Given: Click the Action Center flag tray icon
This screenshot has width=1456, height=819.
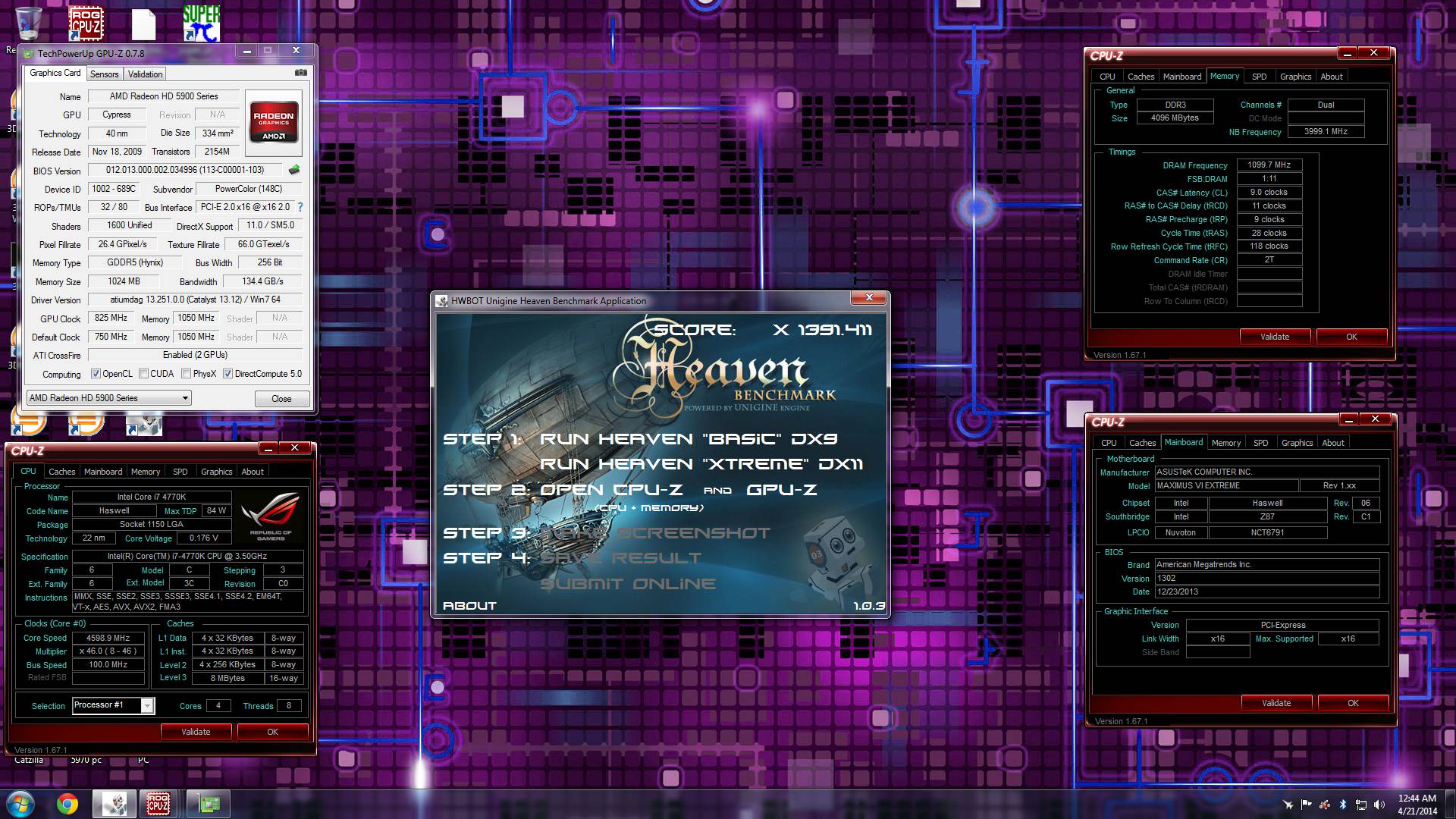Looking at the screenshot, I should pyautogui.click(x=1306, y=805).
